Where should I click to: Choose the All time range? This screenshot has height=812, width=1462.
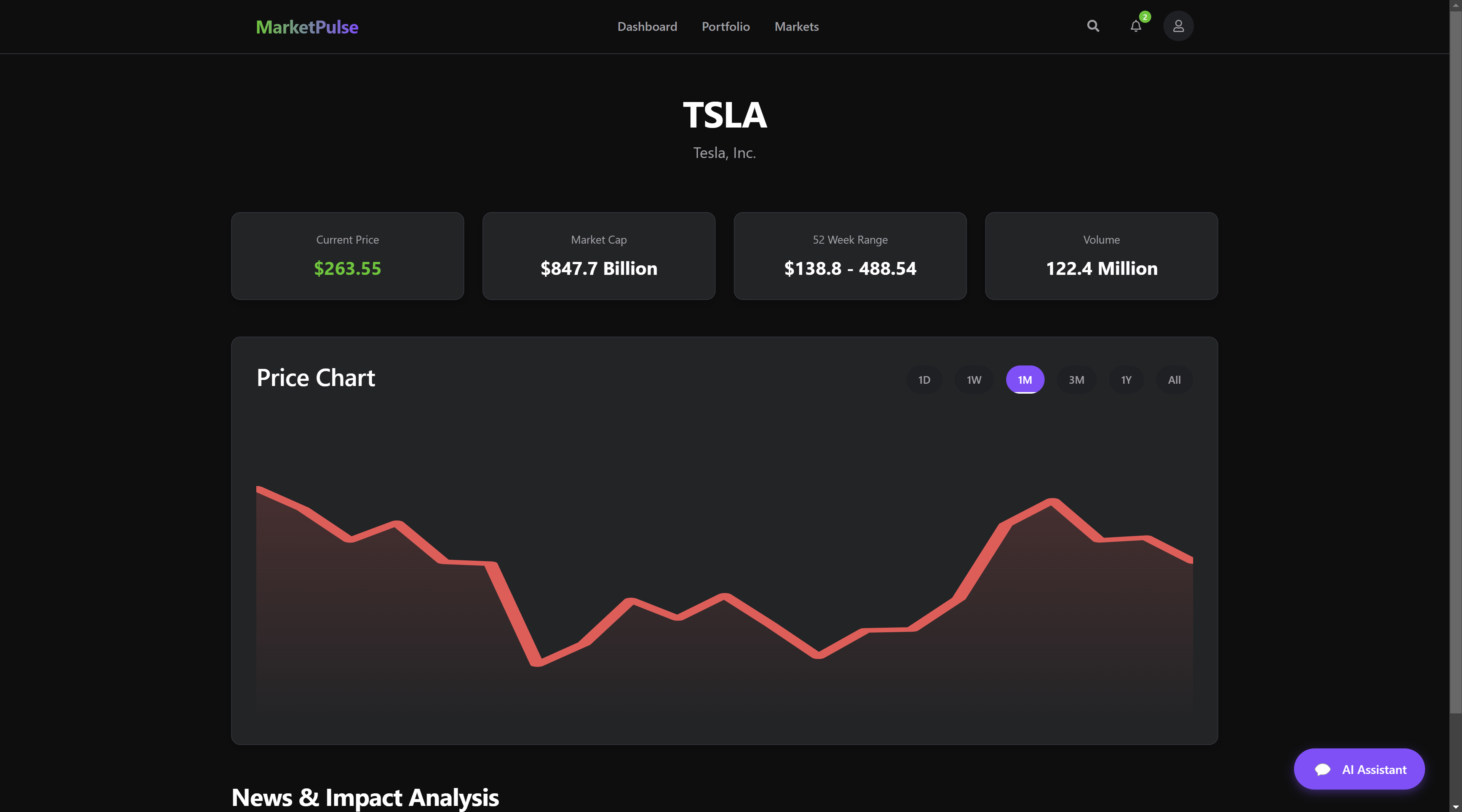[1174, 380]
